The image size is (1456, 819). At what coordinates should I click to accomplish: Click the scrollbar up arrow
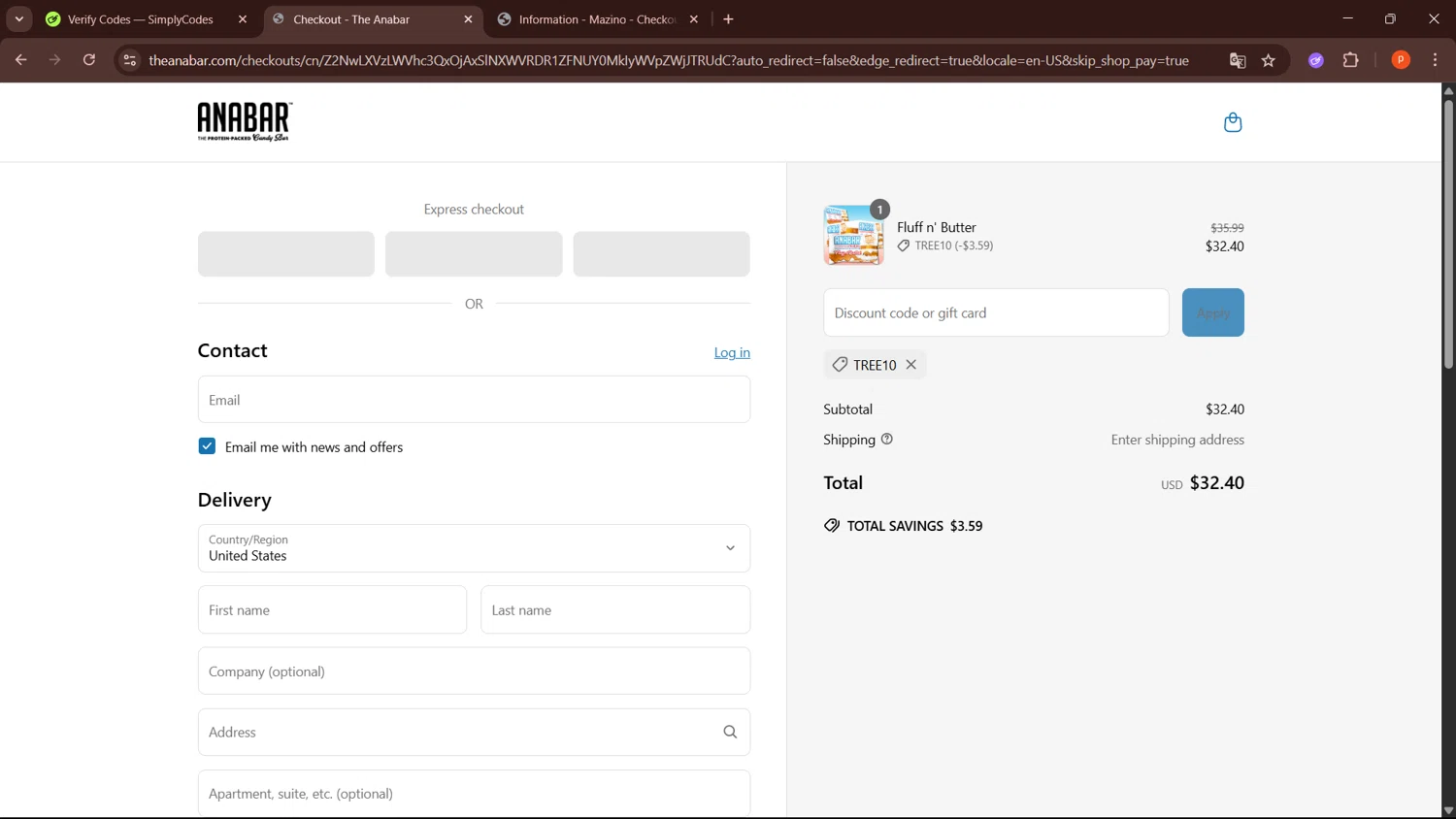coord(1448,90)
